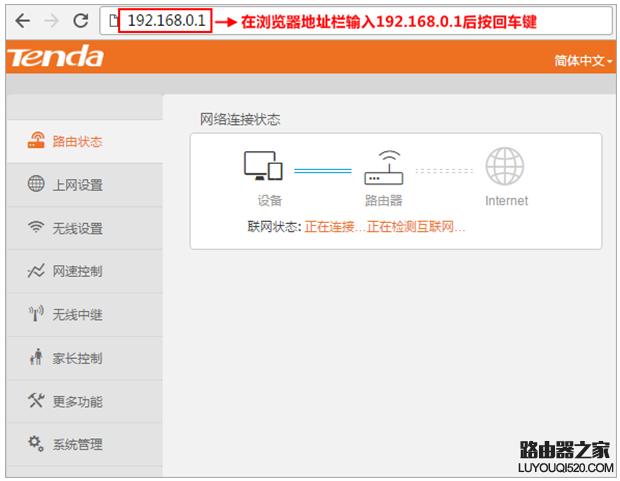Click the 192.168.0.1 address bar field
Image resolution: width=620 pixels, height=481 pixels.
point(356,21)
